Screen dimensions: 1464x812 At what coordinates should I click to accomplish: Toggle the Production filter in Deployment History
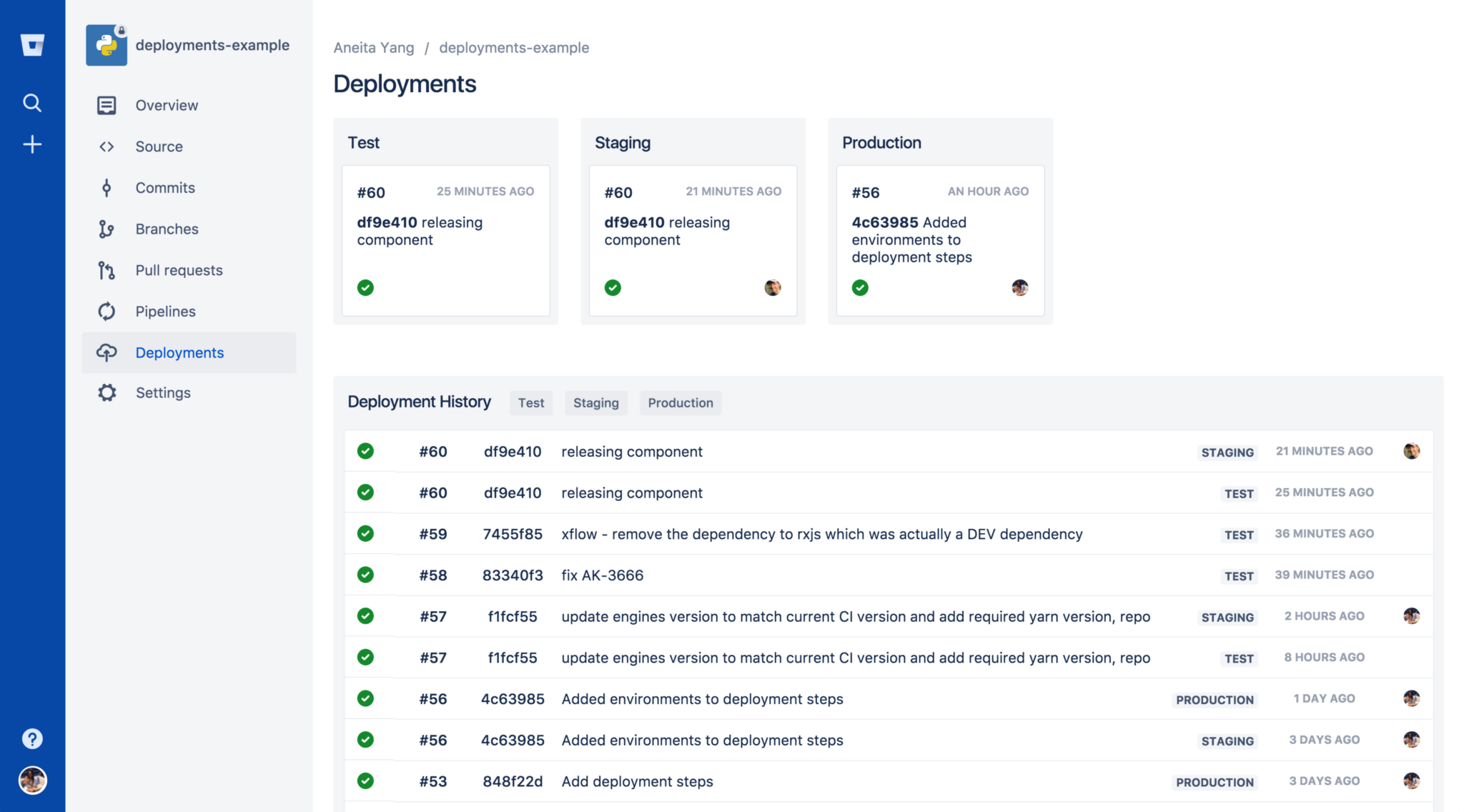click(680, 402)
